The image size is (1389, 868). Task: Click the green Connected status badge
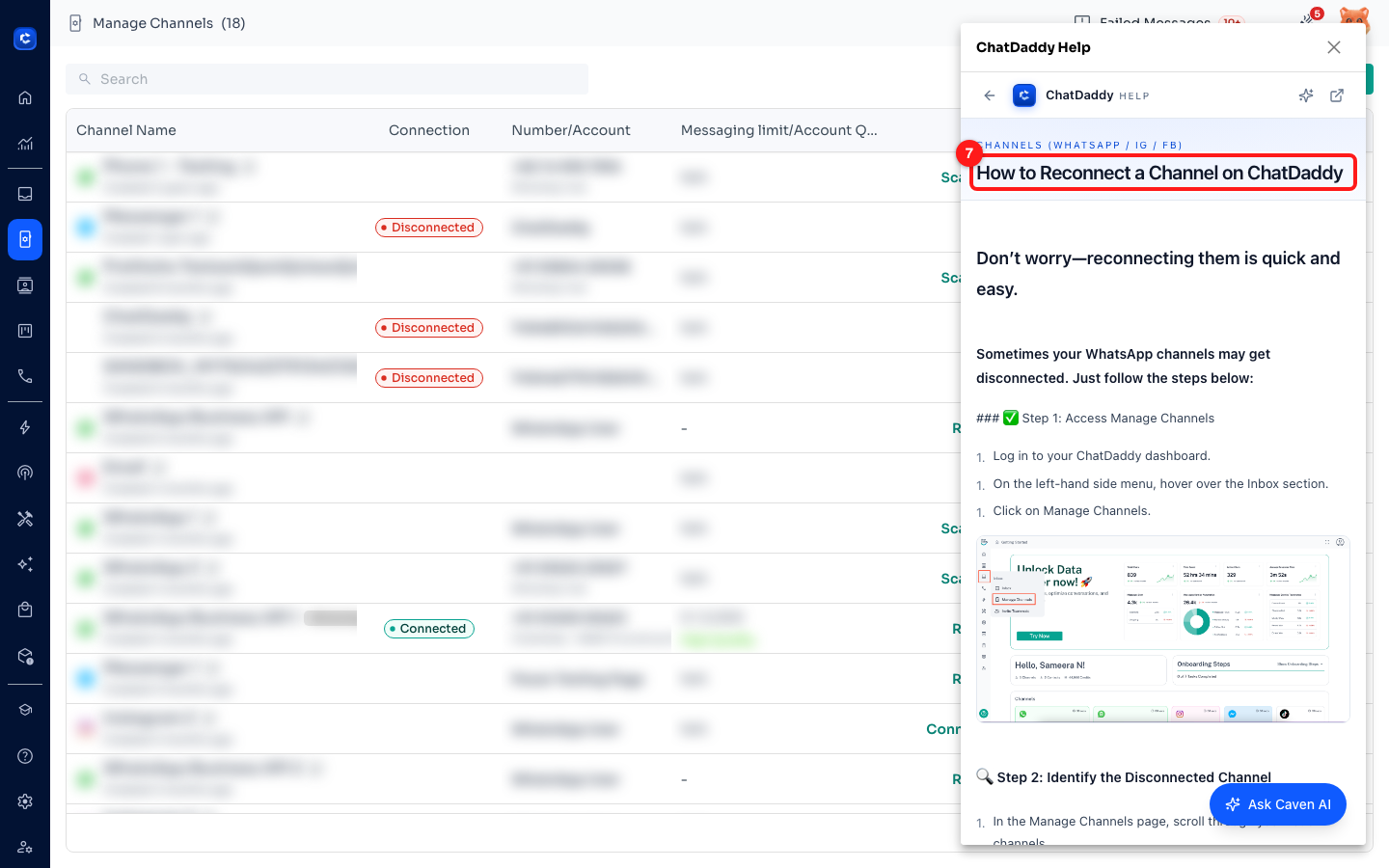[x=429, y=629]
